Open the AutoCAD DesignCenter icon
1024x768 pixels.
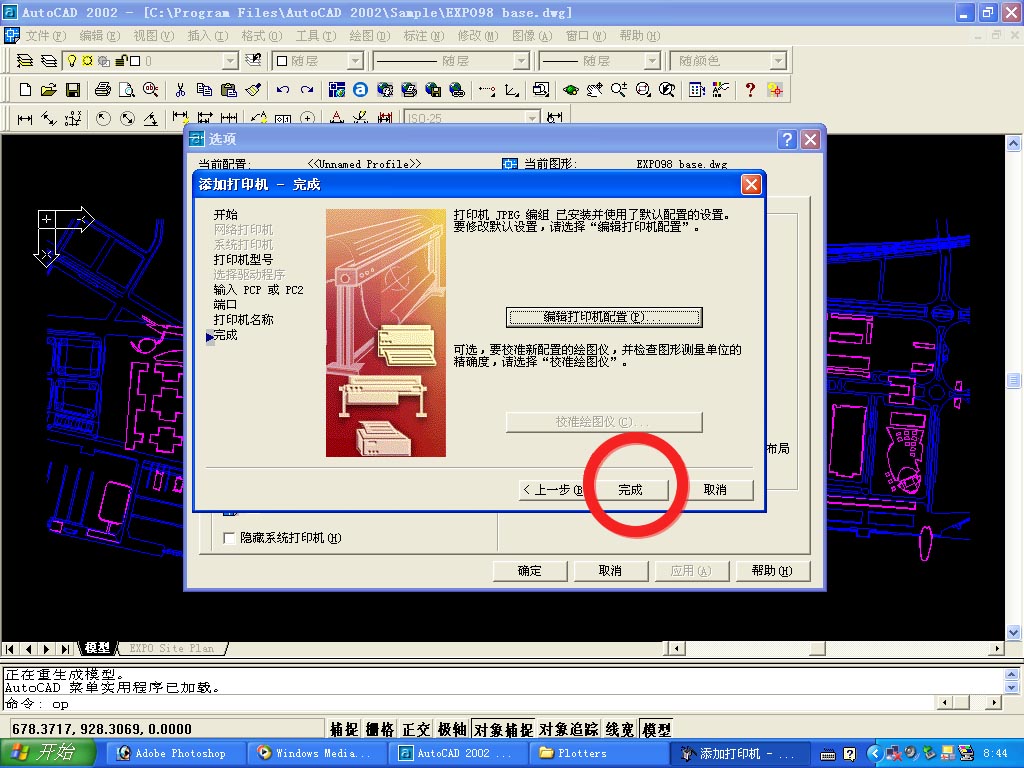697,89
